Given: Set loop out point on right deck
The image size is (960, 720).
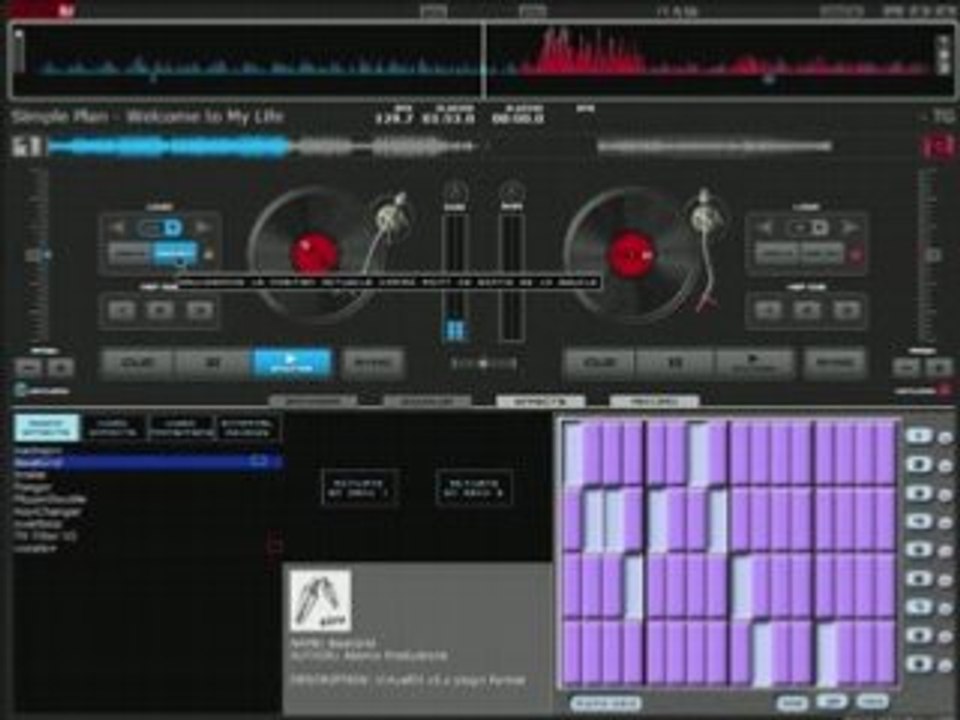Looking at the screenshot, I should tap(822, 253).
